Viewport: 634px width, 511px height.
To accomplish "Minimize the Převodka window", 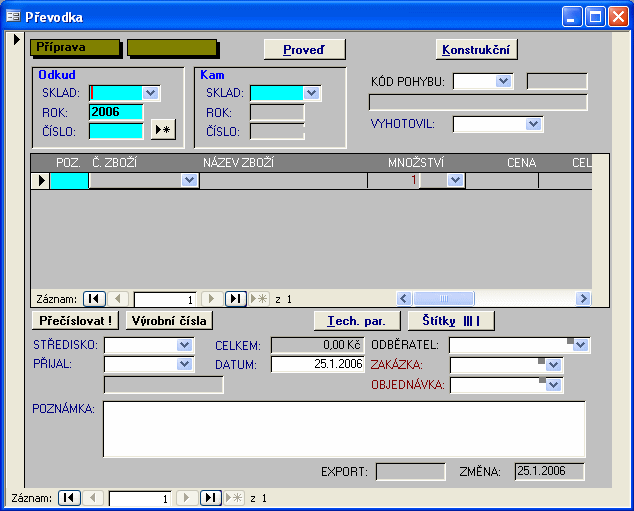I will (x=572, y=17).
